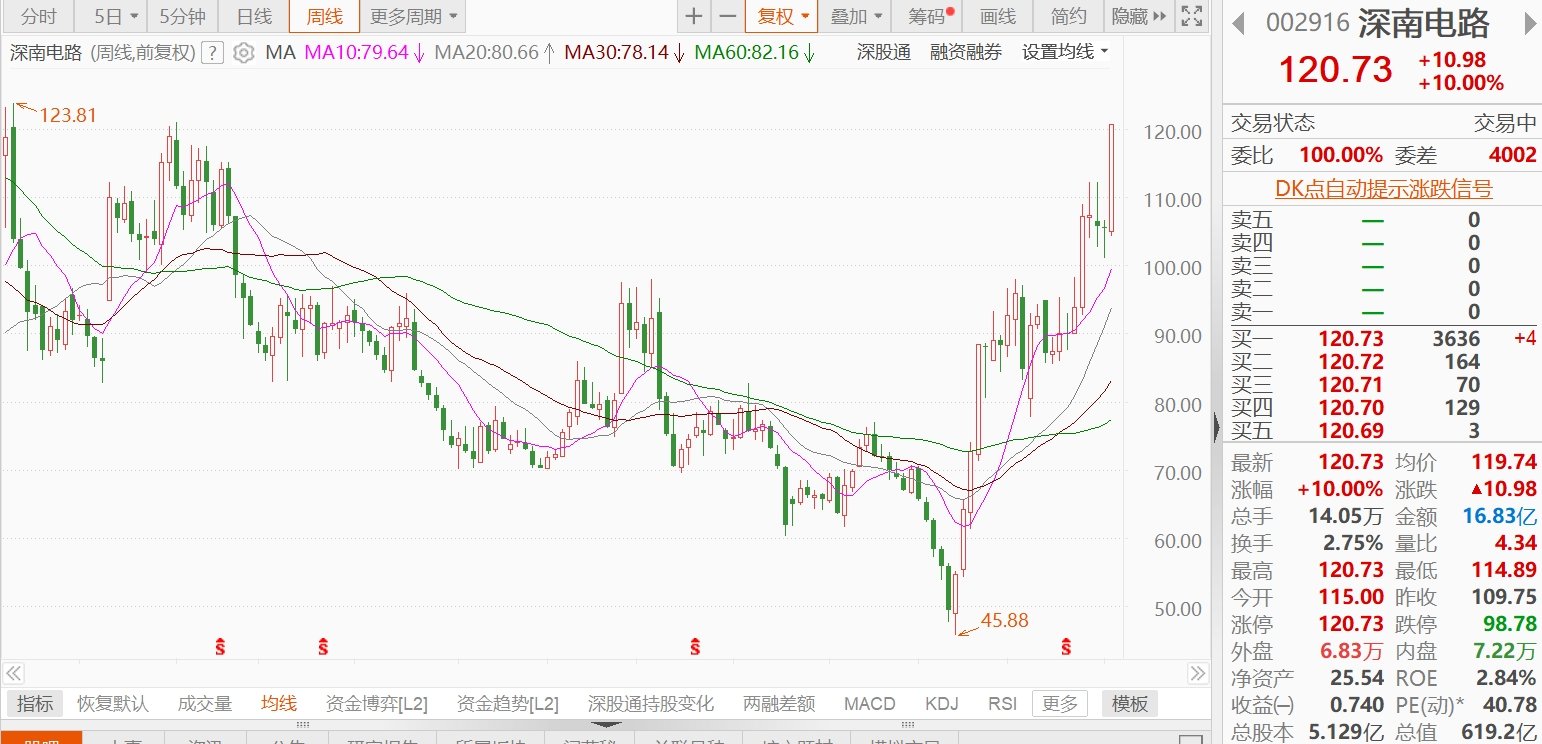Viewport: 1542px width, 744px height.
Task: Click 恢复默认 to reset indicators
Action: coord(112,704)
